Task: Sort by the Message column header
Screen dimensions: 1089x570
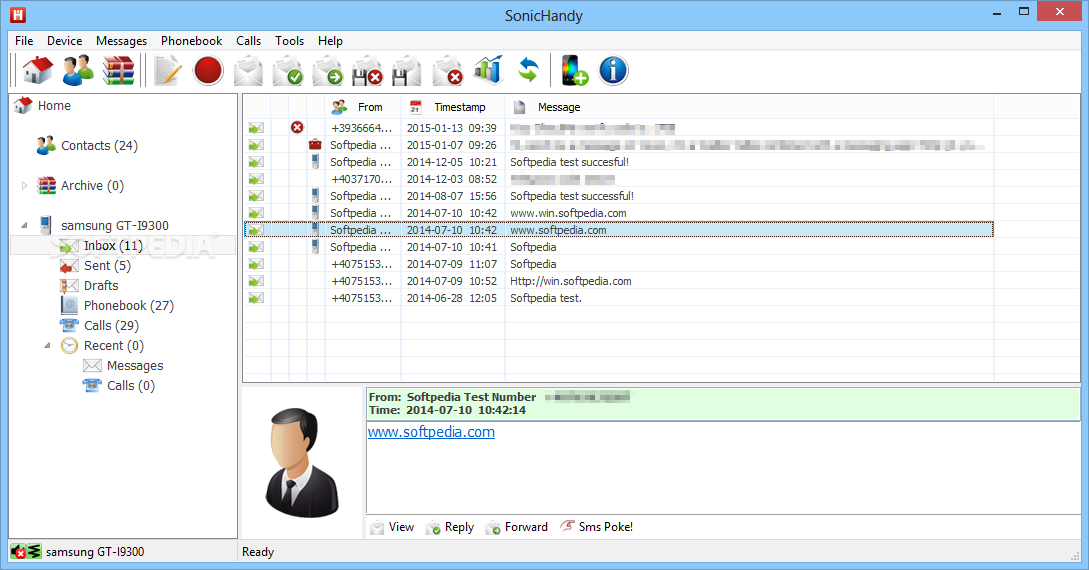Action: click(749, 107)
